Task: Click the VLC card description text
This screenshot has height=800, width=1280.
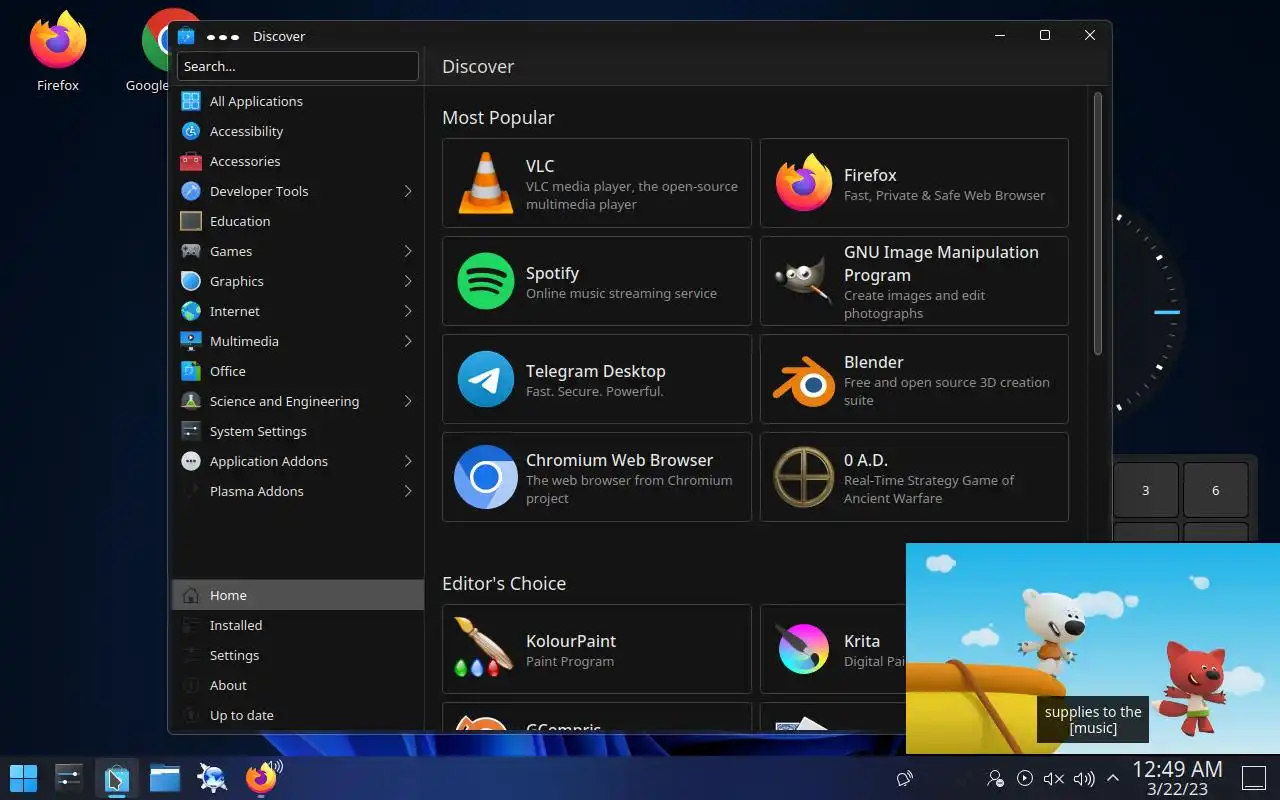Action: [631, 195]
